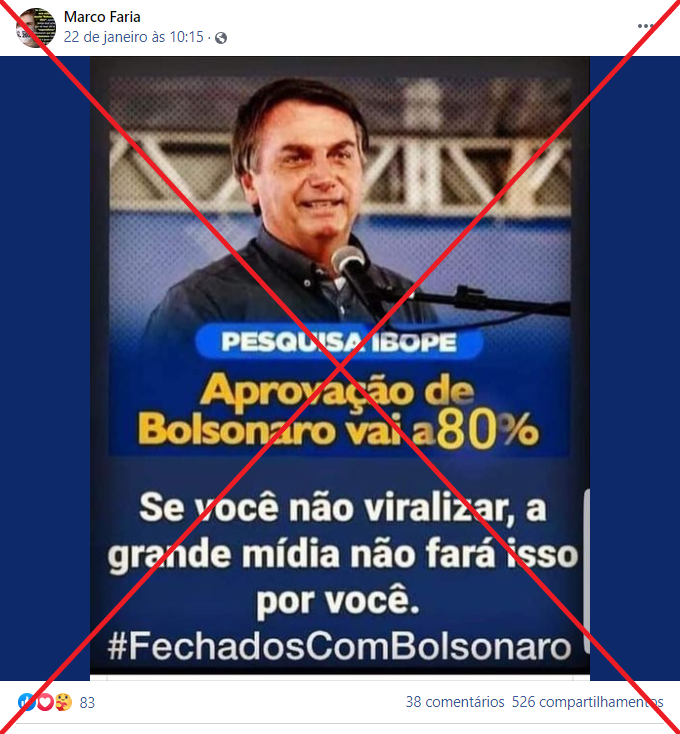This screenshot has width=680, height=734.
Task: Click the 'Se você não viralizar' caption text
Action: 342,508
